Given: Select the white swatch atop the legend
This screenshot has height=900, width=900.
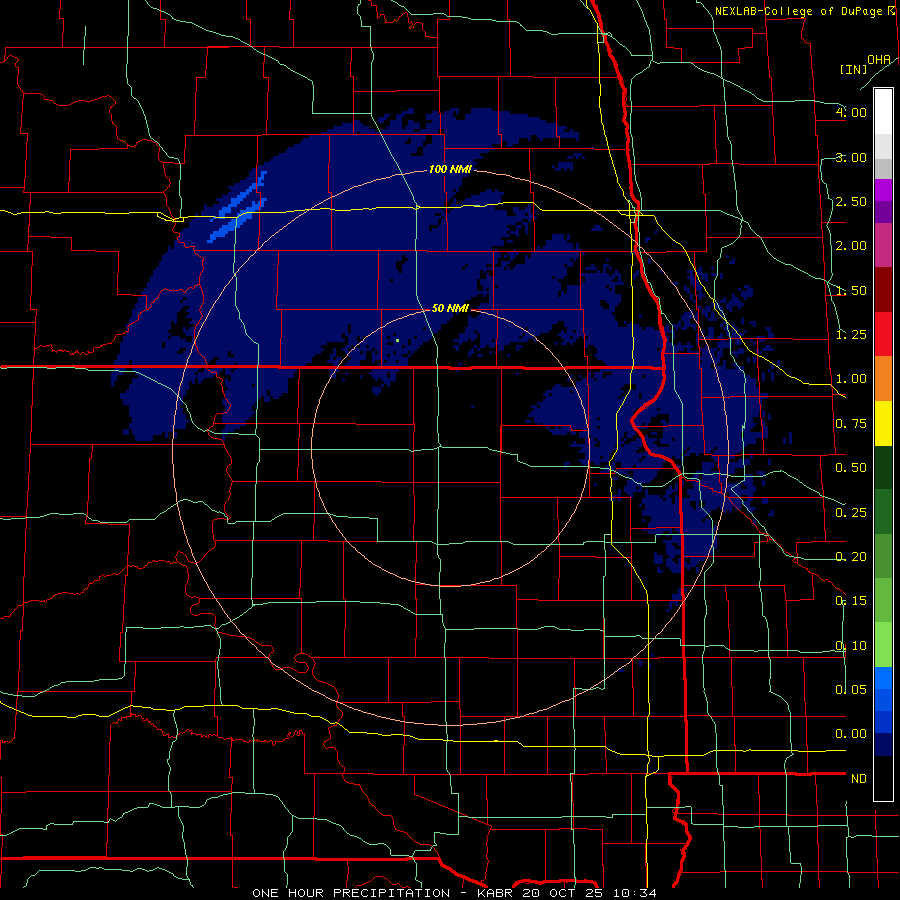Looking at the screenshot, I should 883,112.
